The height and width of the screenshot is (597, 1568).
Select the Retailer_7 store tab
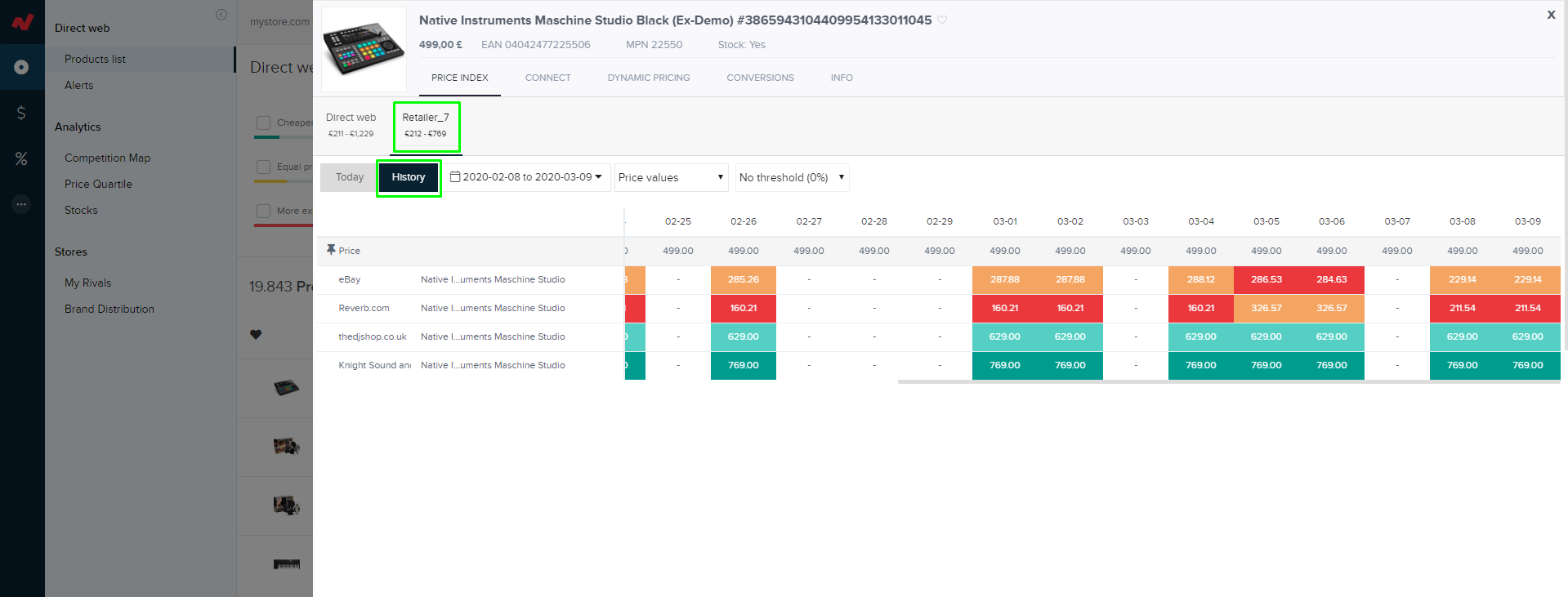pos(426,126)
